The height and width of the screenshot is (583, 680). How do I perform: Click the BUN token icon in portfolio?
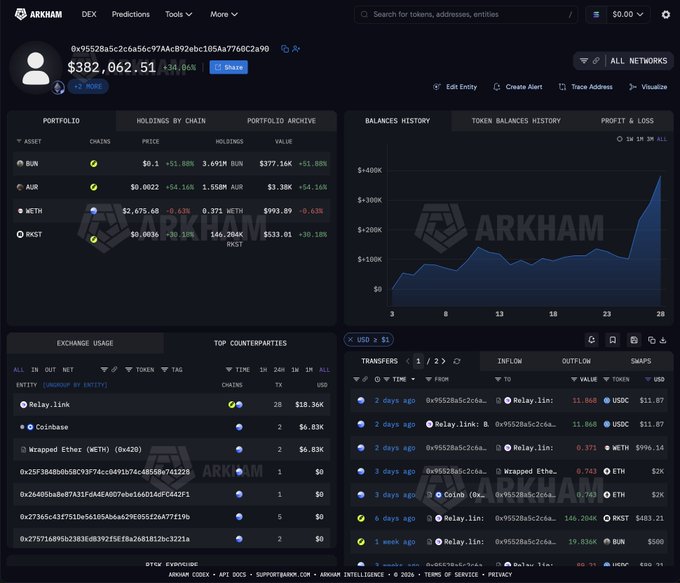point(20,164)
